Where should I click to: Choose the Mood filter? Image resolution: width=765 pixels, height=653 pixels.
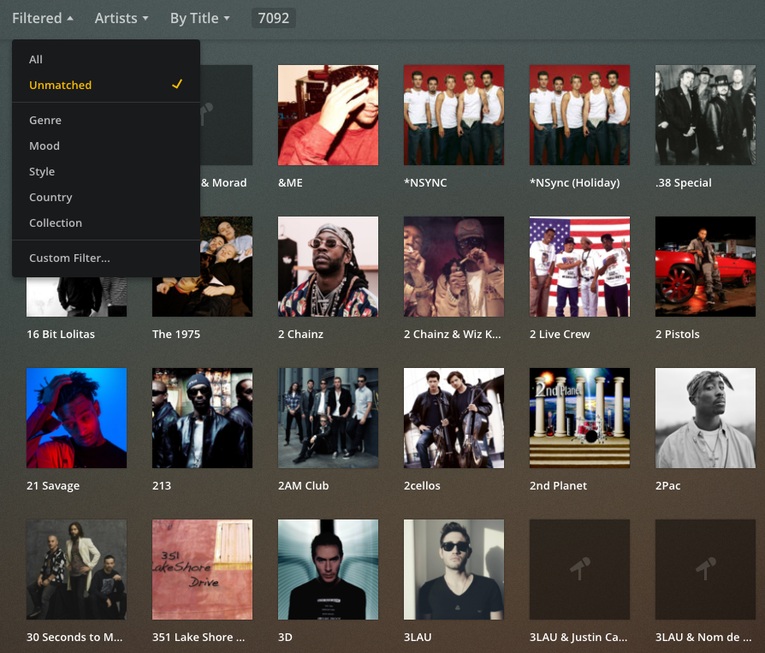(106, 146)
